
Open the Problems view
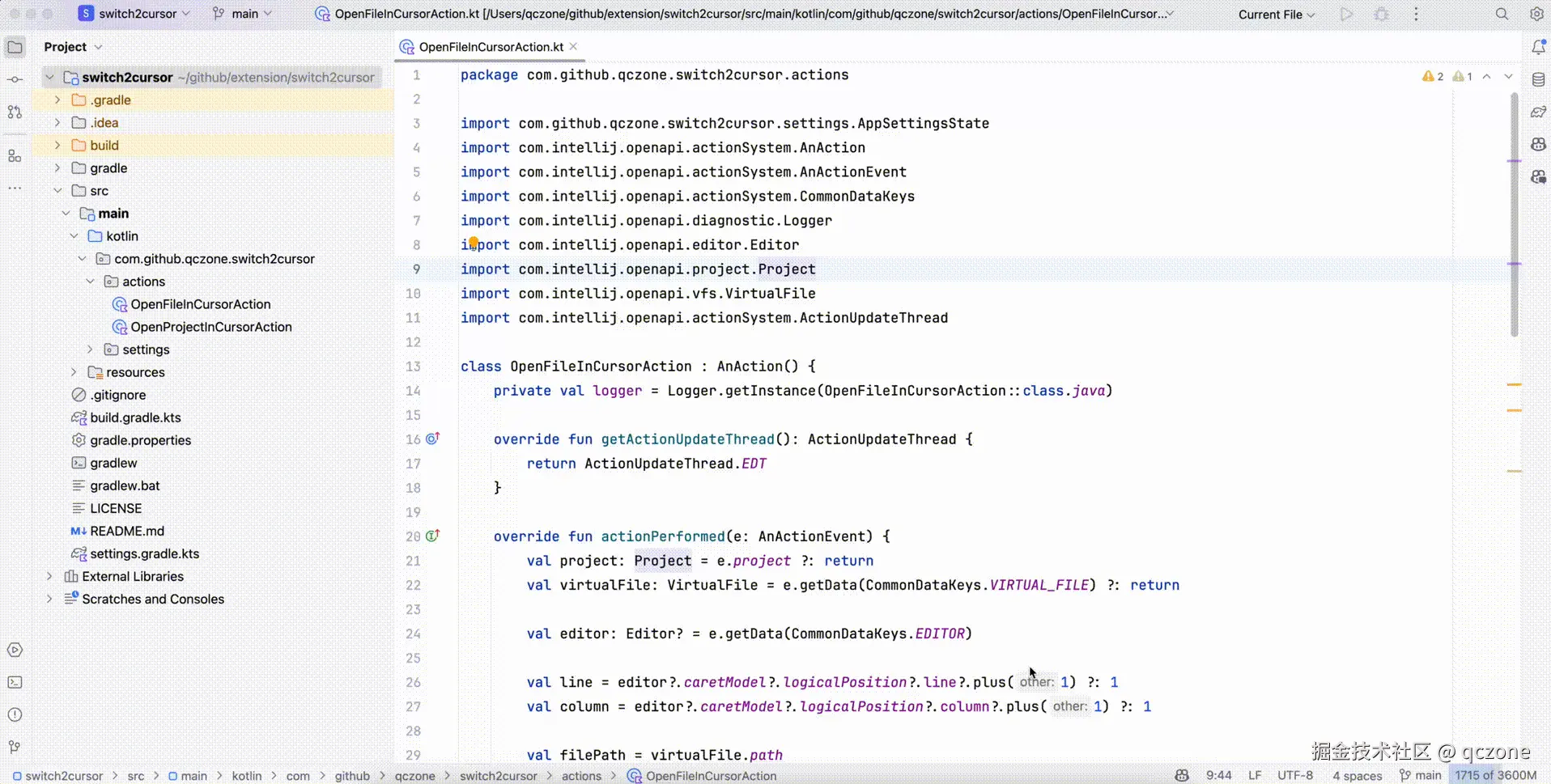tap(15, 714)
